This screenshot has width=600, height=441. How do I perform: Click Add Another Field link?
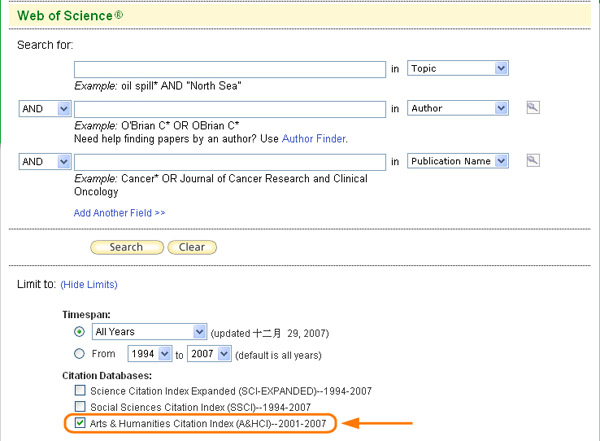point(119,213)
